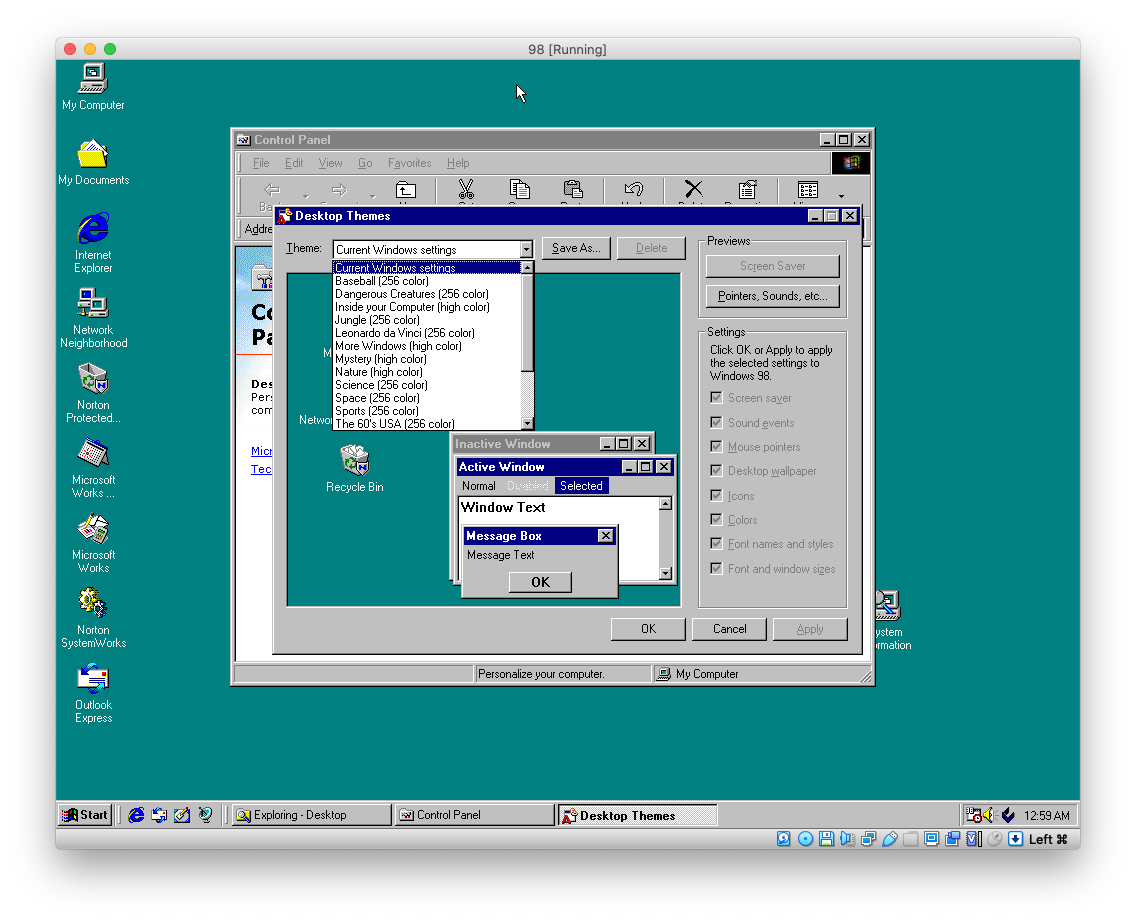Switch to Exploring - Desktop taskbar button
This screenshot has width=1136, height=923.
(312, 815)
